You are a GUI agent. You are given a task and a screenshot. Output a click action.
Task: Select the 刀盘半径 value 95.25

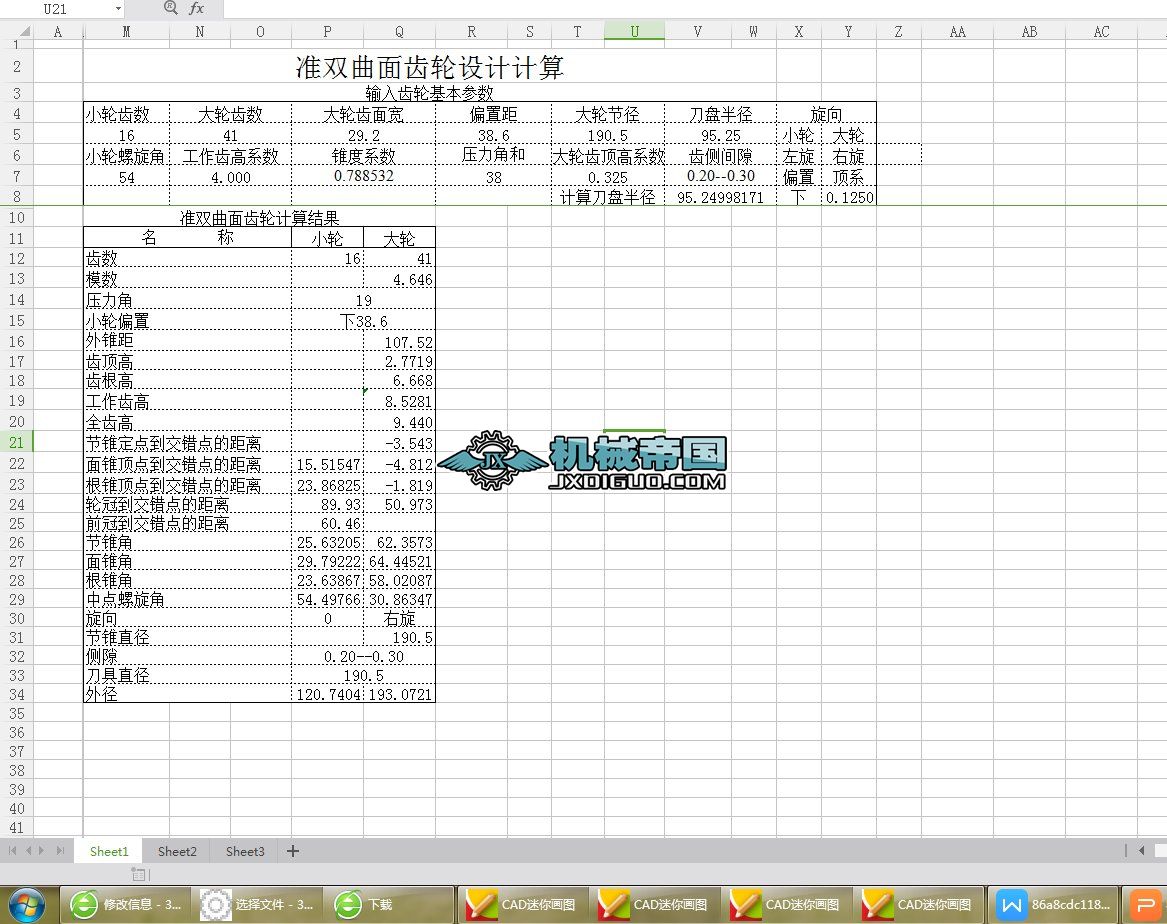[x=720, y=135]
